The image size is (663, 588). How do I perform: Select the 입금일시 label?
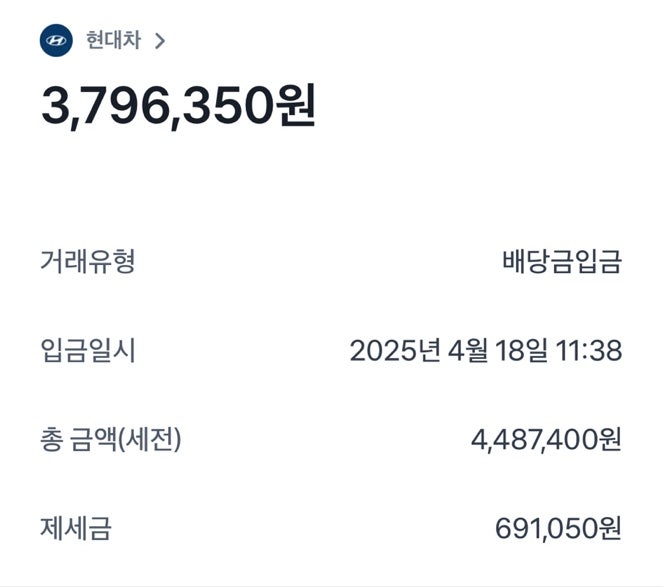point(87,351)
